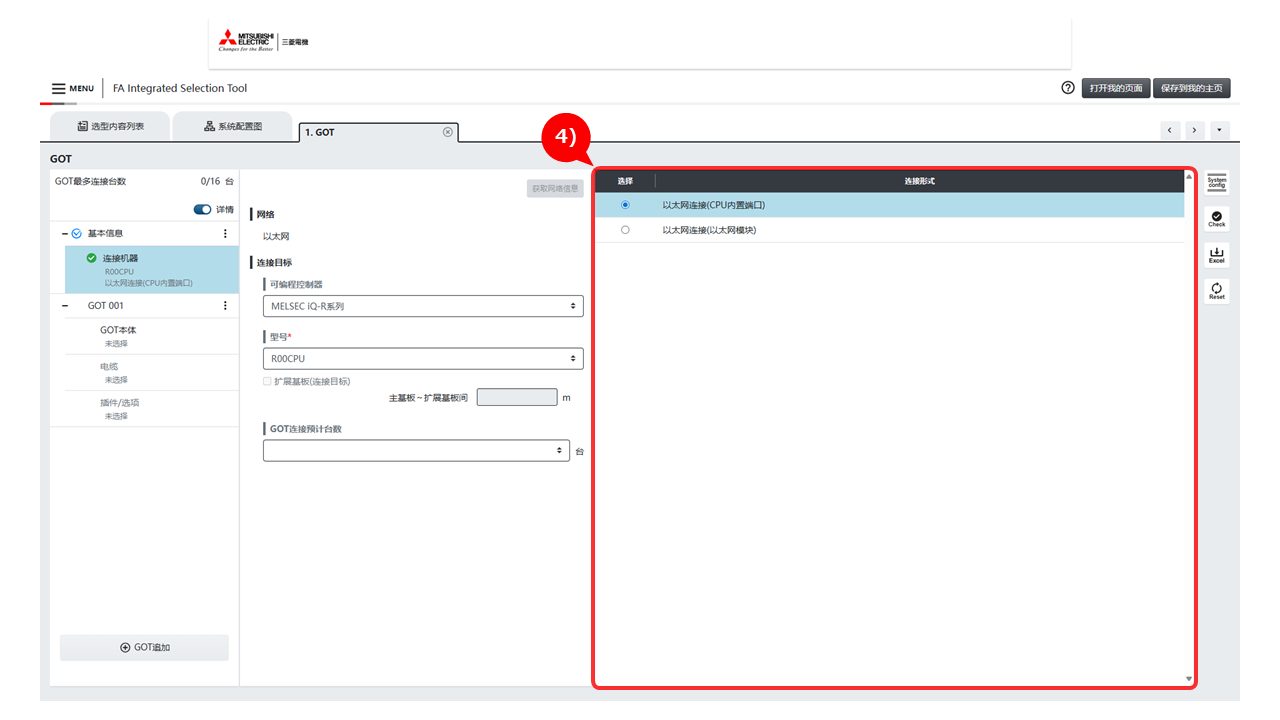1280x720 pixels.
Task: Open options menu for GOT 001
Action: [x=225, y=306]
